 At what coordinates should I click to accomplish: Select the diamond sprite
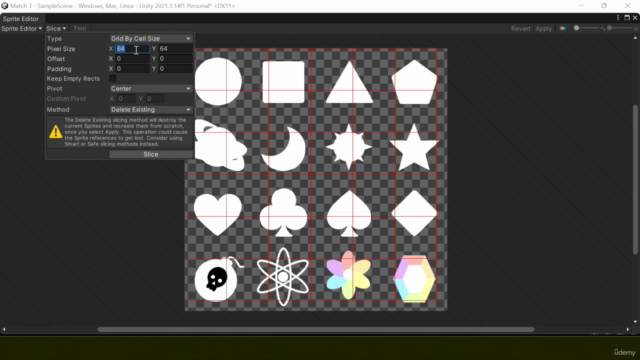coord(414,213)
